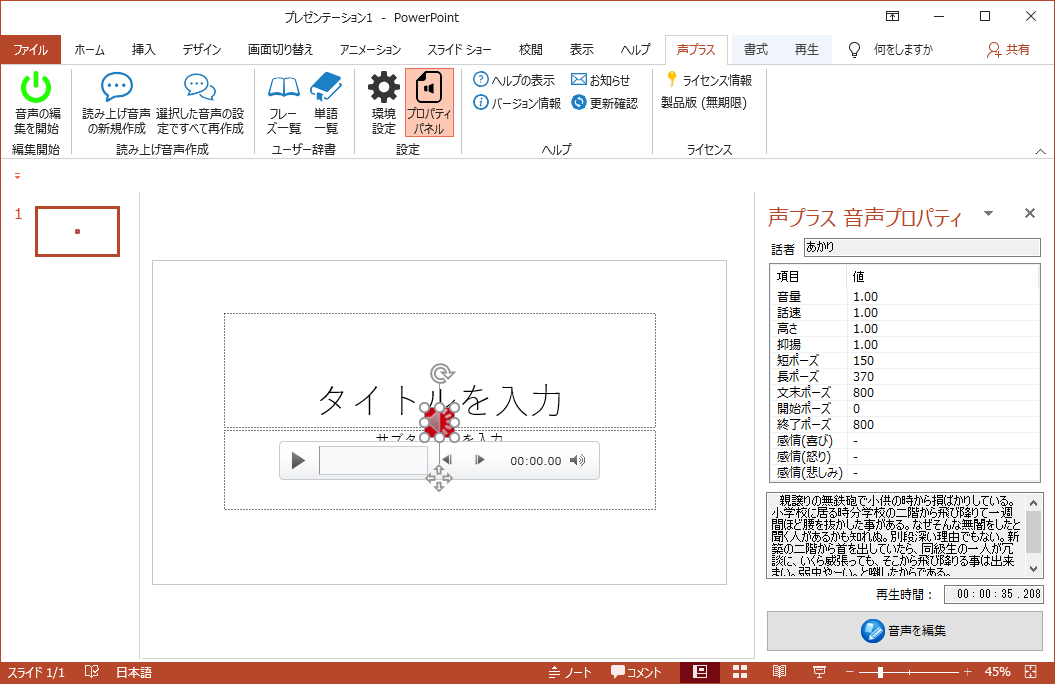
Task: Open the phrase list (フレーズ一覧)
Action: (x=283, y=104)
